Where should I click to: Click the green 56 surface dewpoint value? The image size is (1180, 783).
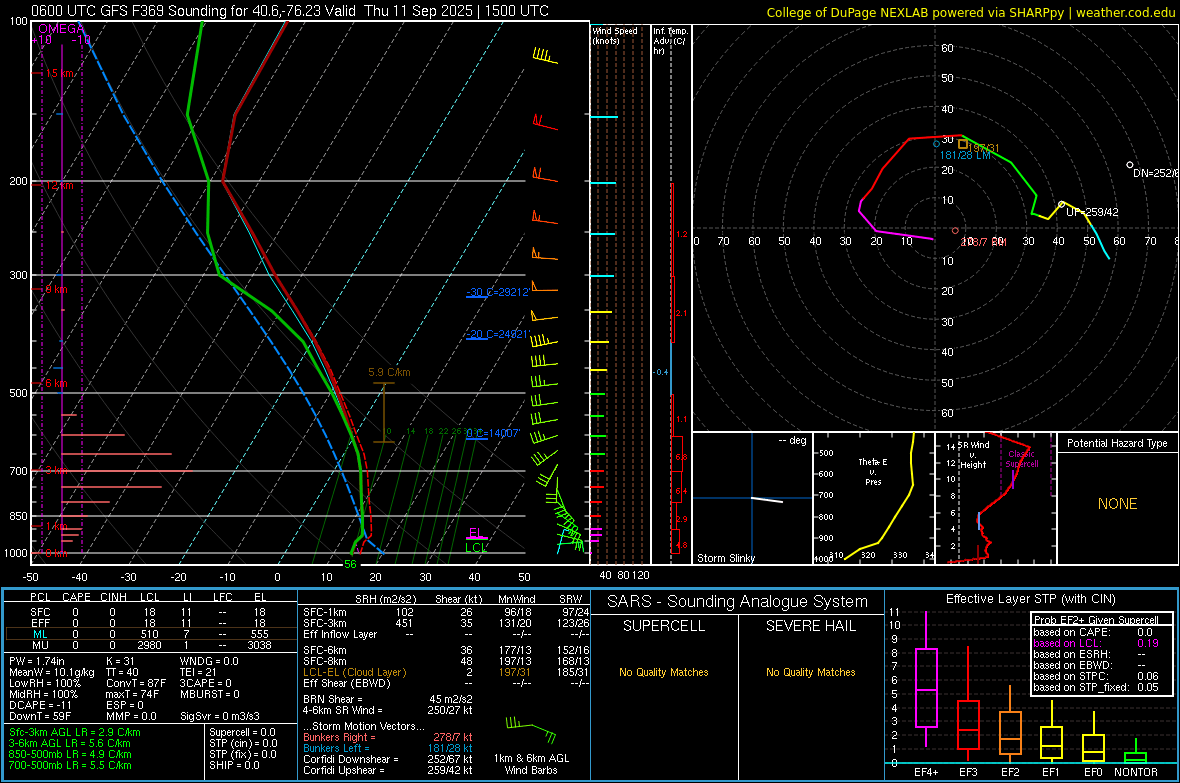350,564
